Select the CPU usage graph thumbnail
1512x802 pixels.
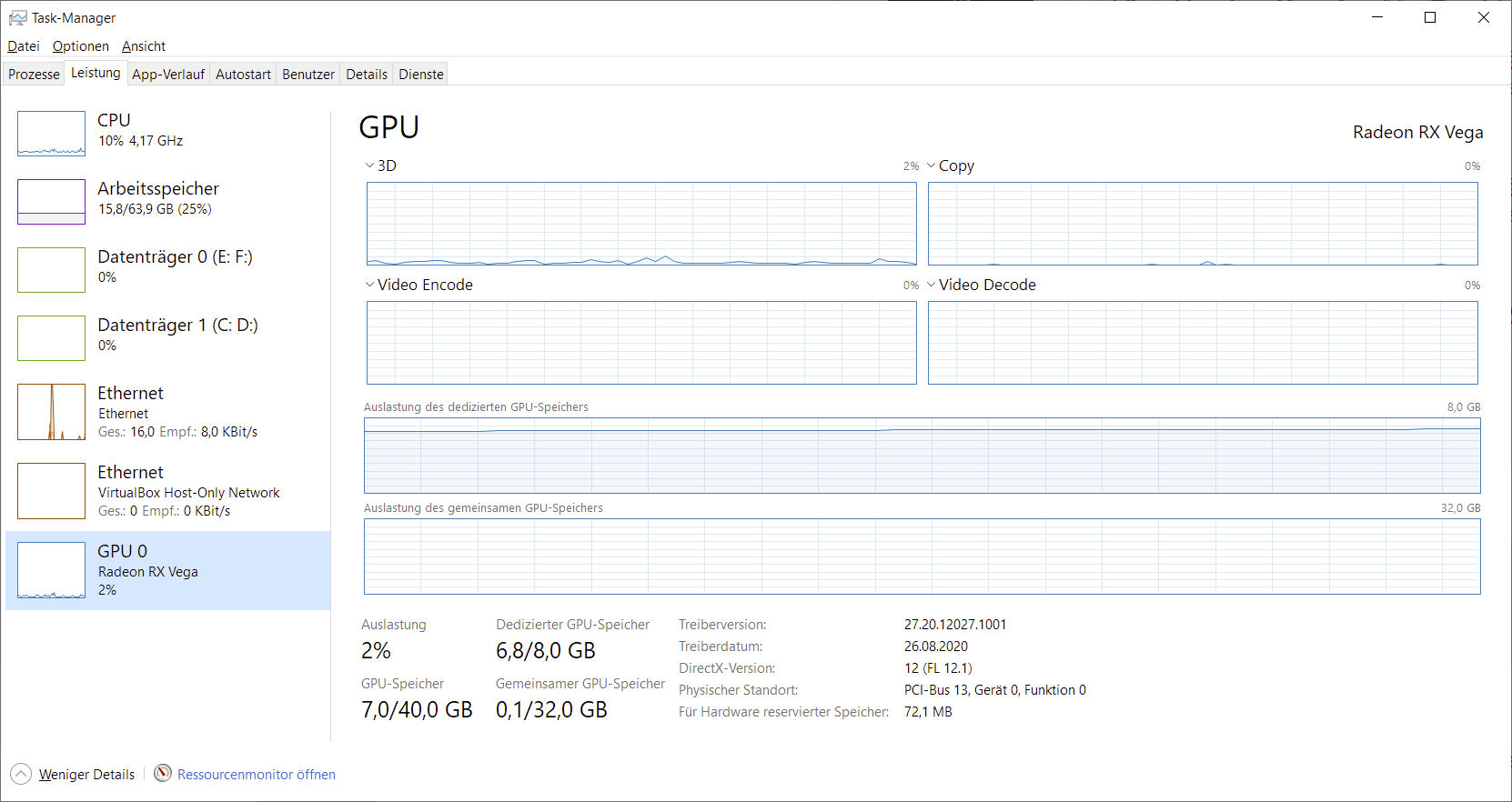point(51,134)
